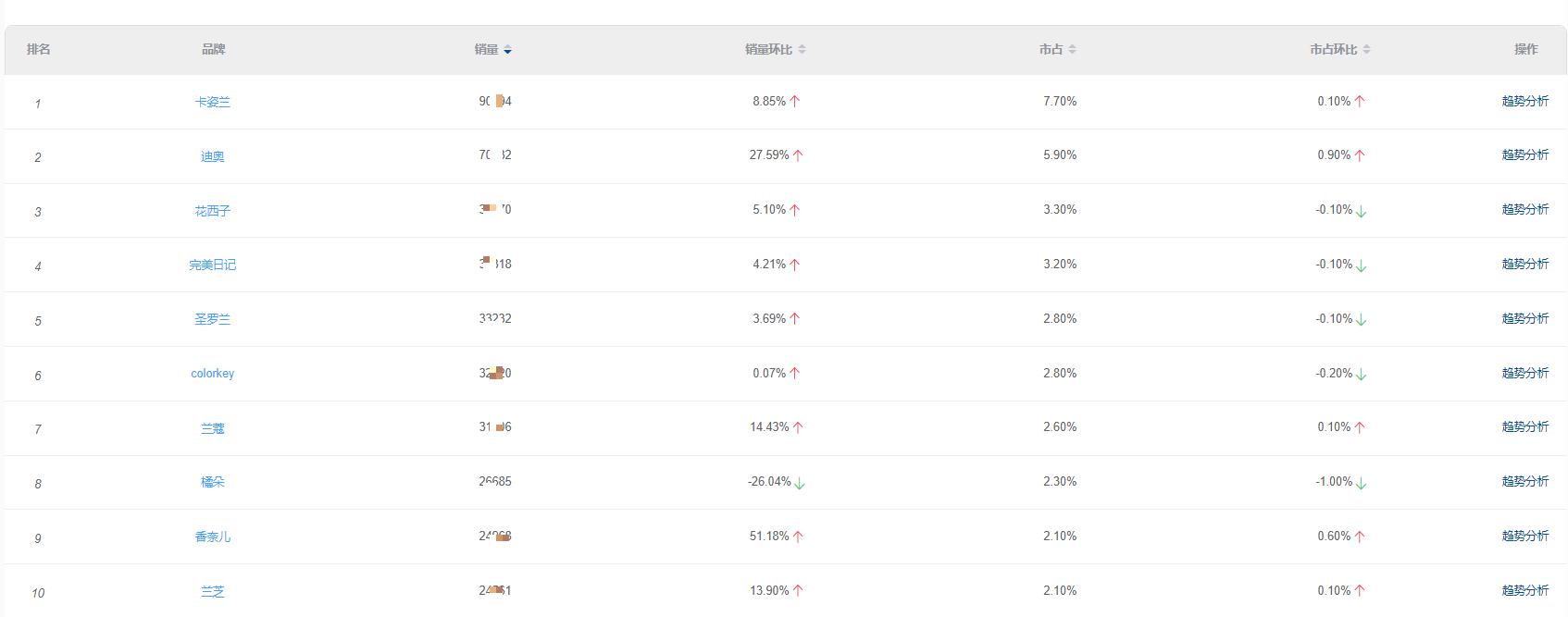
Task: Open 趋势分析 for 橘朵 row
Action: 1524,482
